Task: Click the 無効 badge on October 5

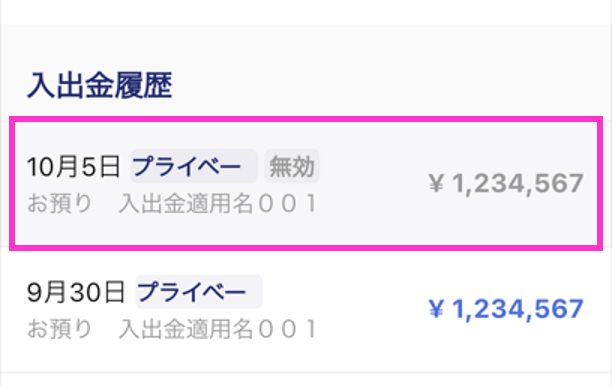Action: click(292, 166)
